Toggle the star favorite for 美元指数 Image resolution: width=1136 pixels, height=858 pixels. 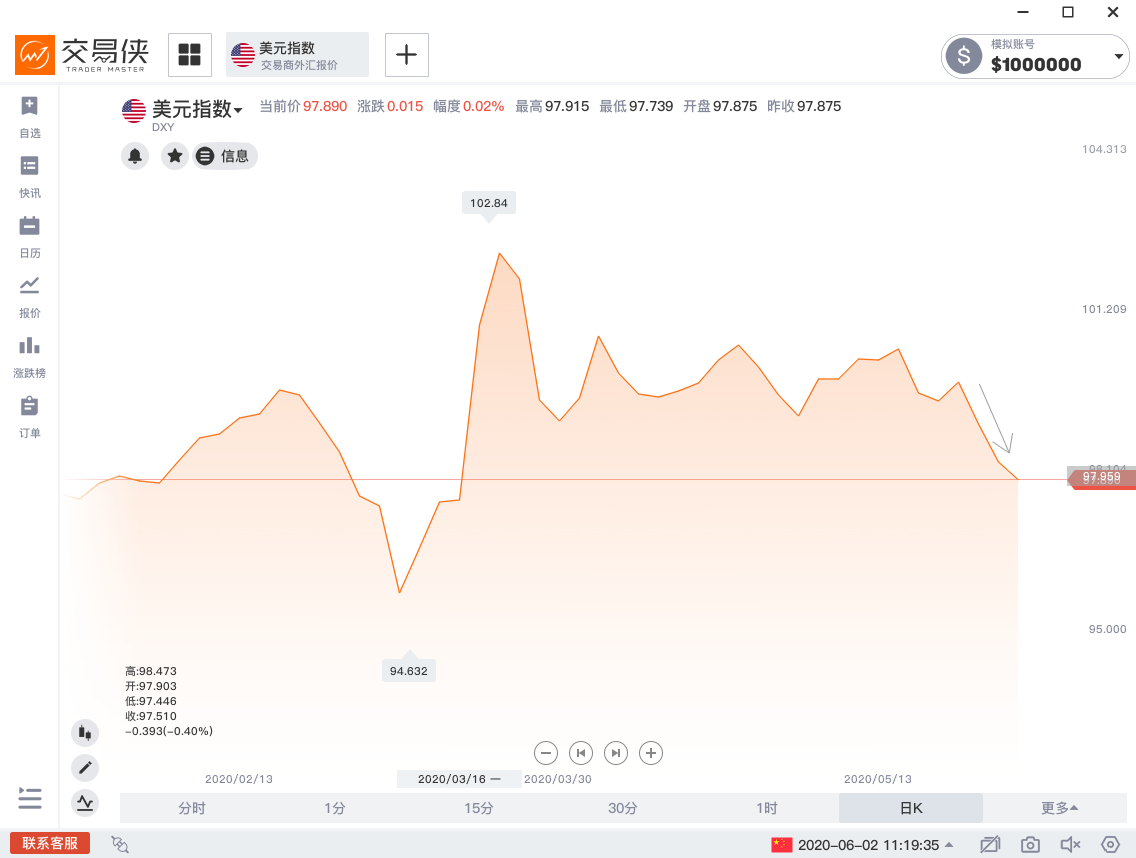click(175, 156)
